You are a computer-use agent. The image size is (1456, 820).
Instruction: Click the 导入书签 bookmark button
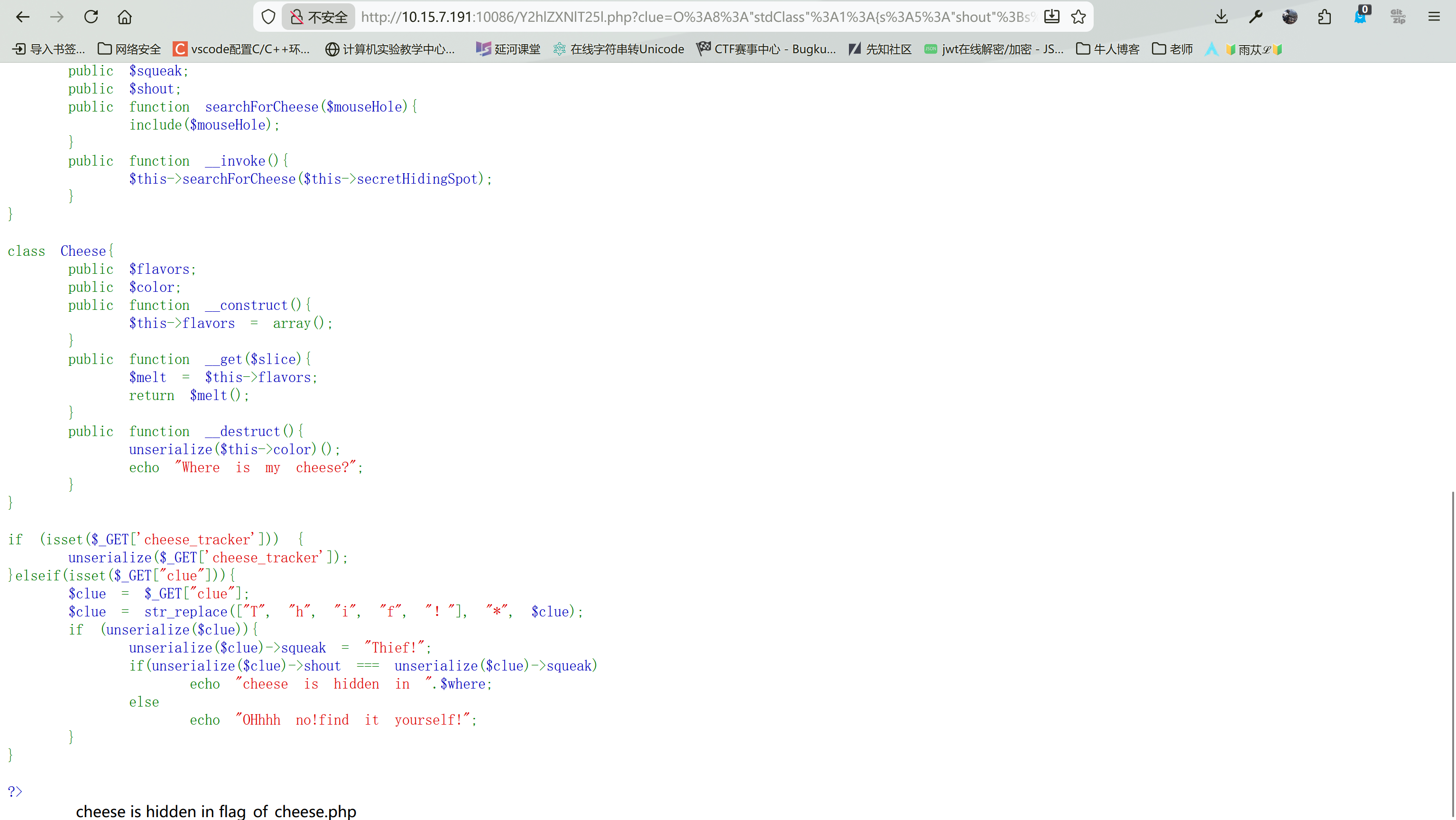click(48, 49)
